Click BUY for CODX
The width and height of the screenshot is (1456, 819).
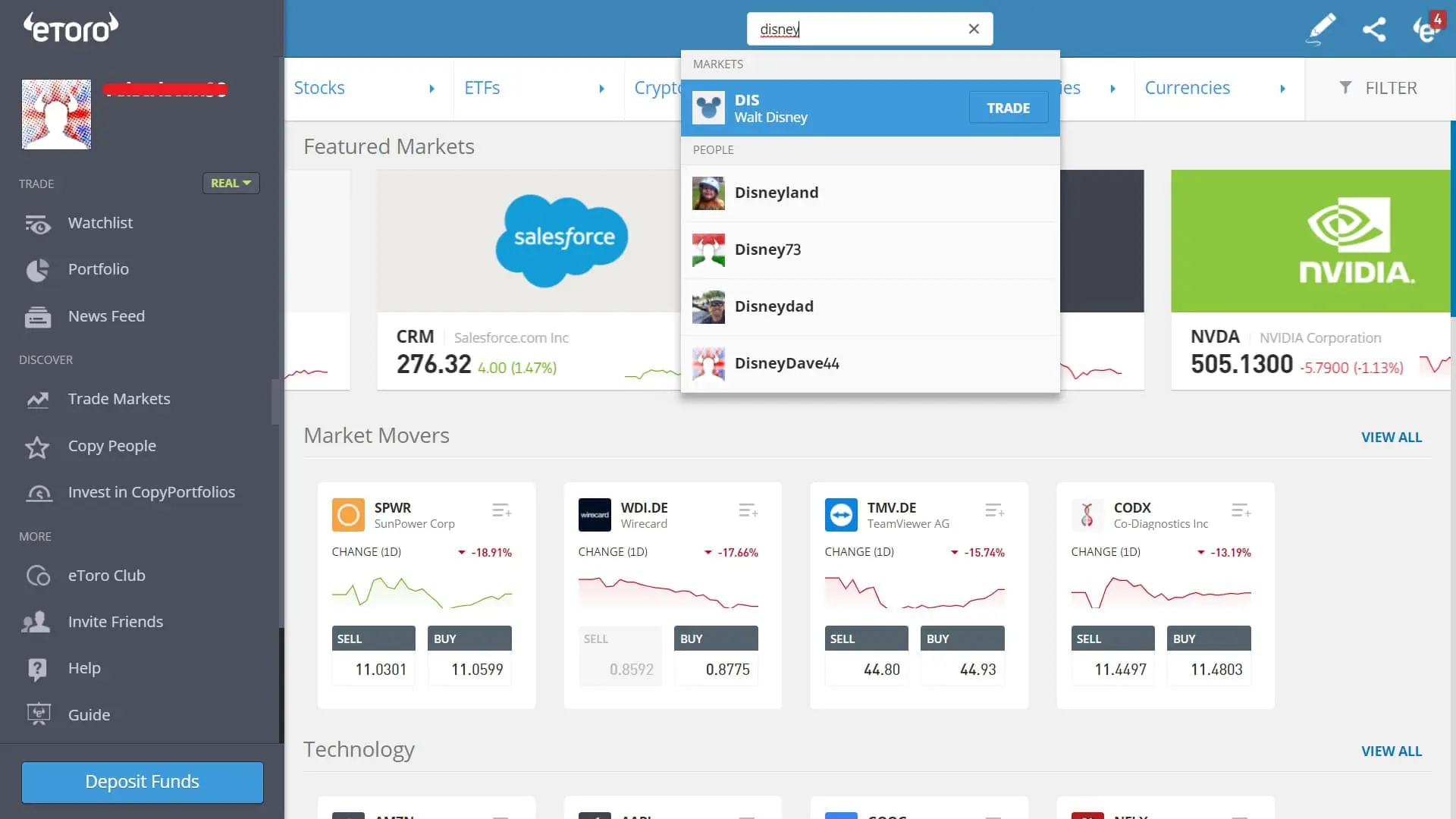(x=1209, y=656)
